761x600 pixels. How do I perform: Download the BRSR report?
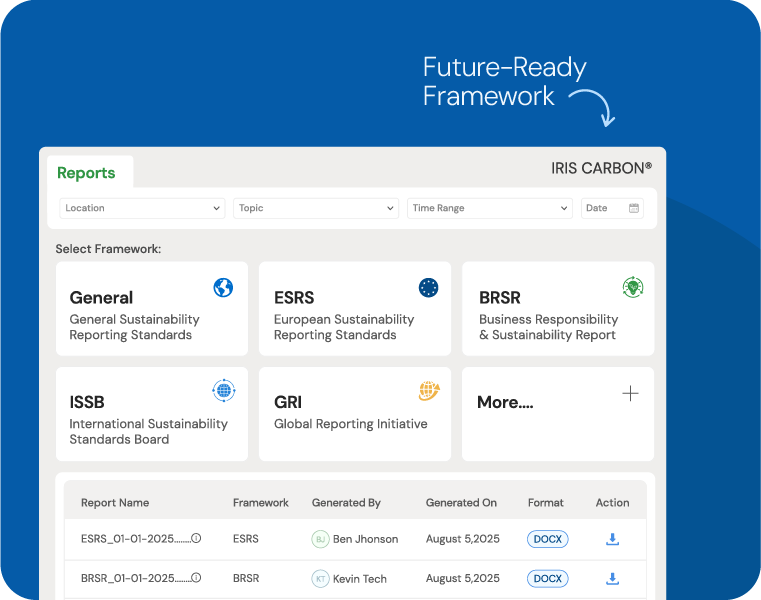(x=612, y=578)
